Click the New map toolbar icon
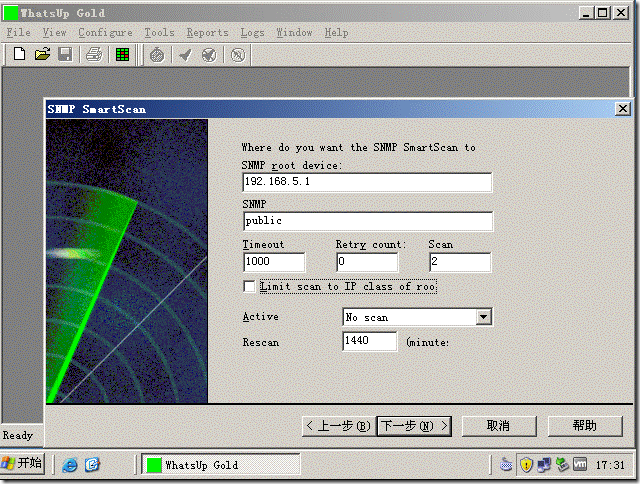Viewport: 640px width, 484px height. (19, 54)
